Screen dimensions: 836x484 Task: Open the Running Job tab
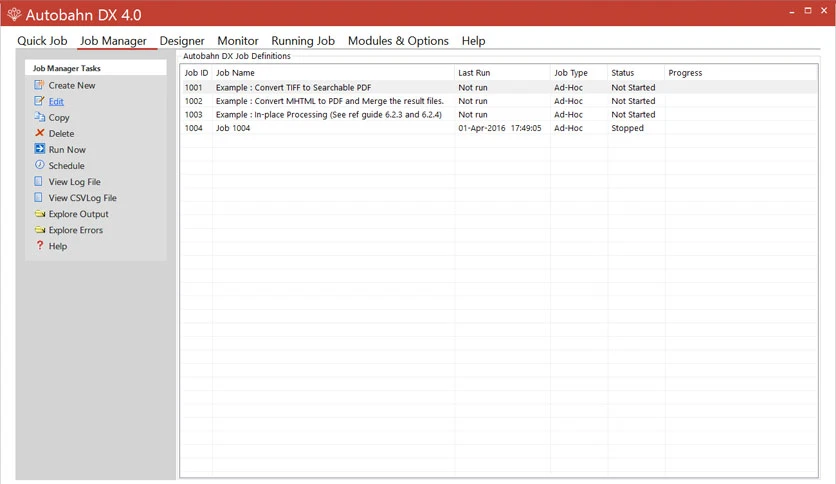pyautogui.click(x=303, y=41)
